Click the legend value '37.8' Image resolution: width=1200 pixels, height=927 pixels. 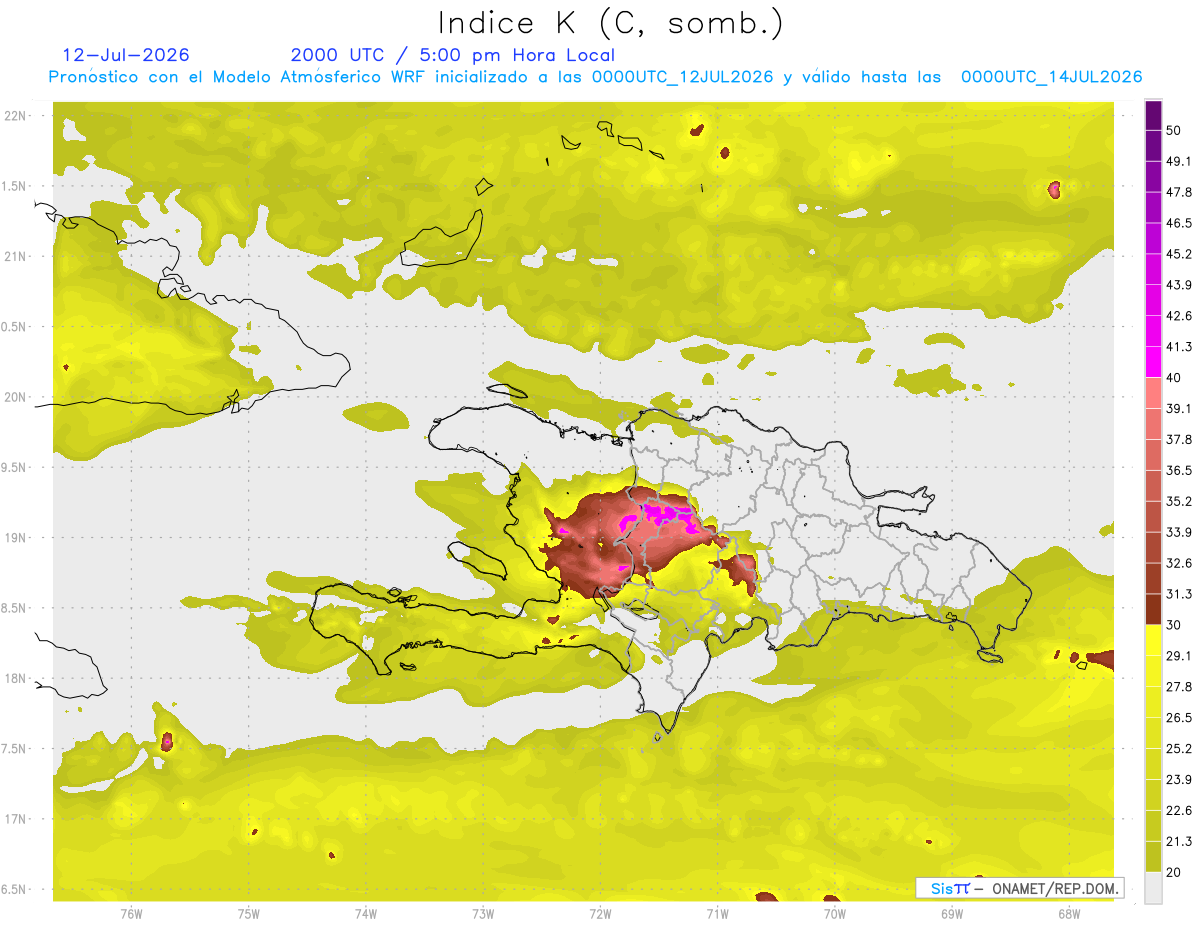point(1179,439)
